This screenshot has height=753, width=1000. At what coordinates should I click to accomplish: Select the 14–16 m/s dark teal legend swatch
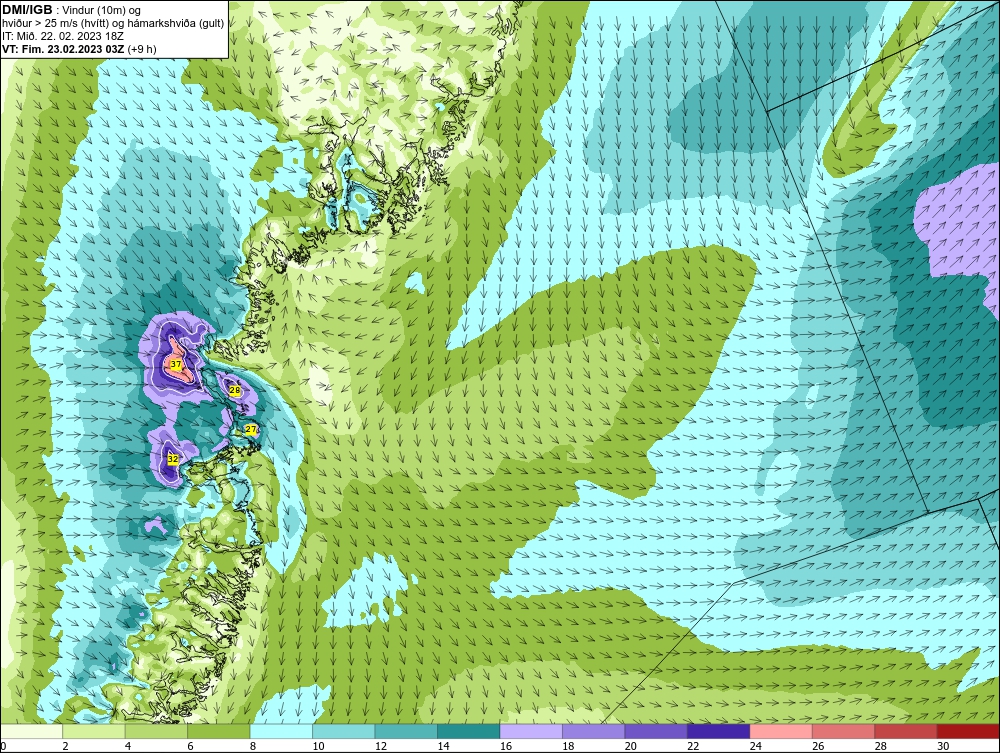pos(469,731)
